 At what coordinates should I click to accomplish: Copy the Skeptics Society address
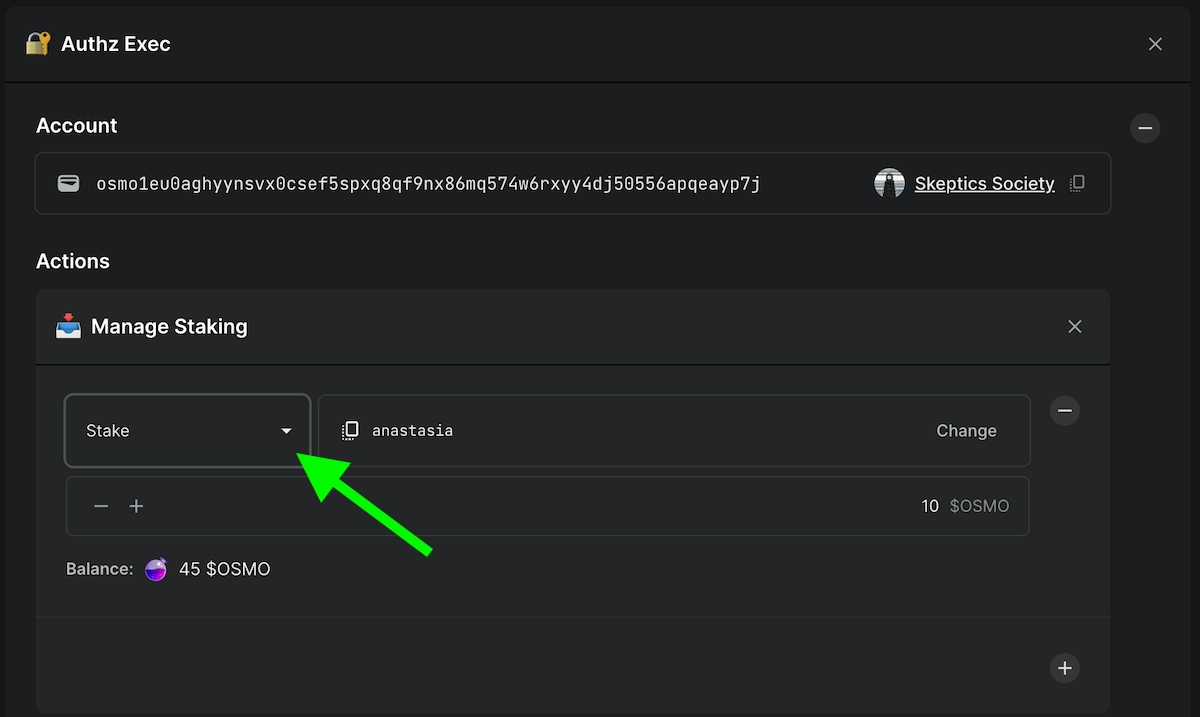tap(1077, 183)
